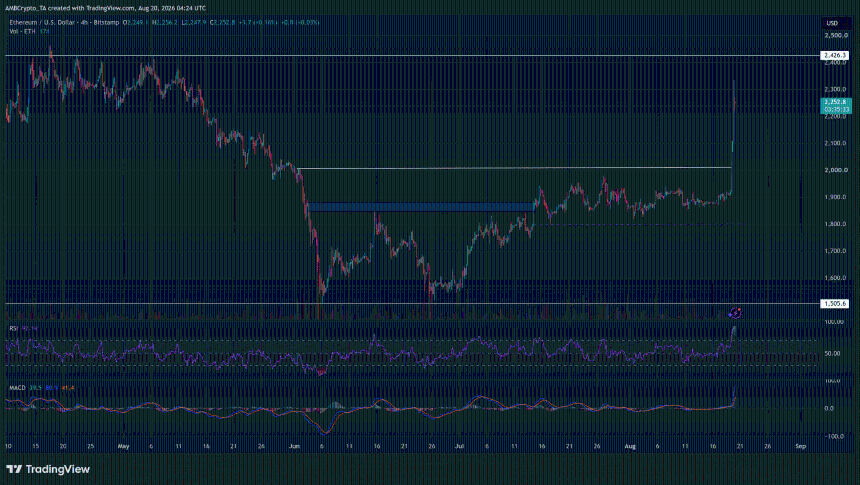Click the 2,000.0 price axis label
This screenshot has height=485, width=860.
click(x=836, y=170)
